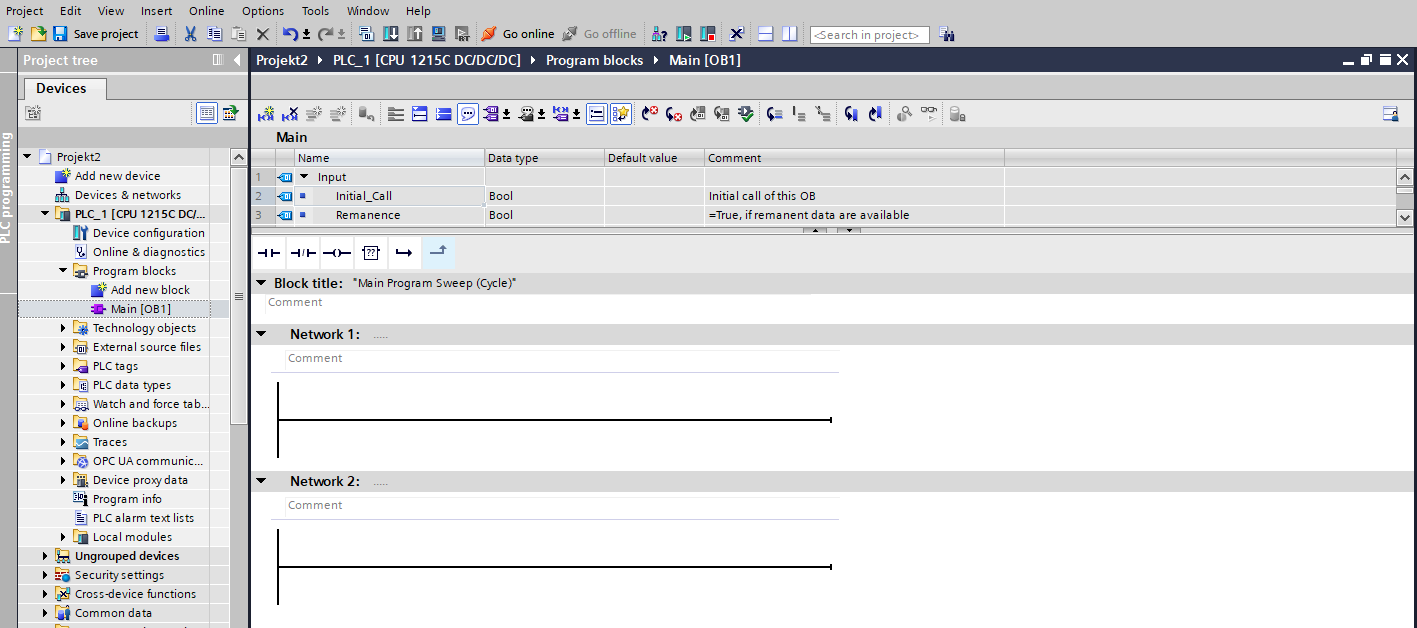Open the Online menu
The image size is (1417, 628).
click(x=206, y=11)
